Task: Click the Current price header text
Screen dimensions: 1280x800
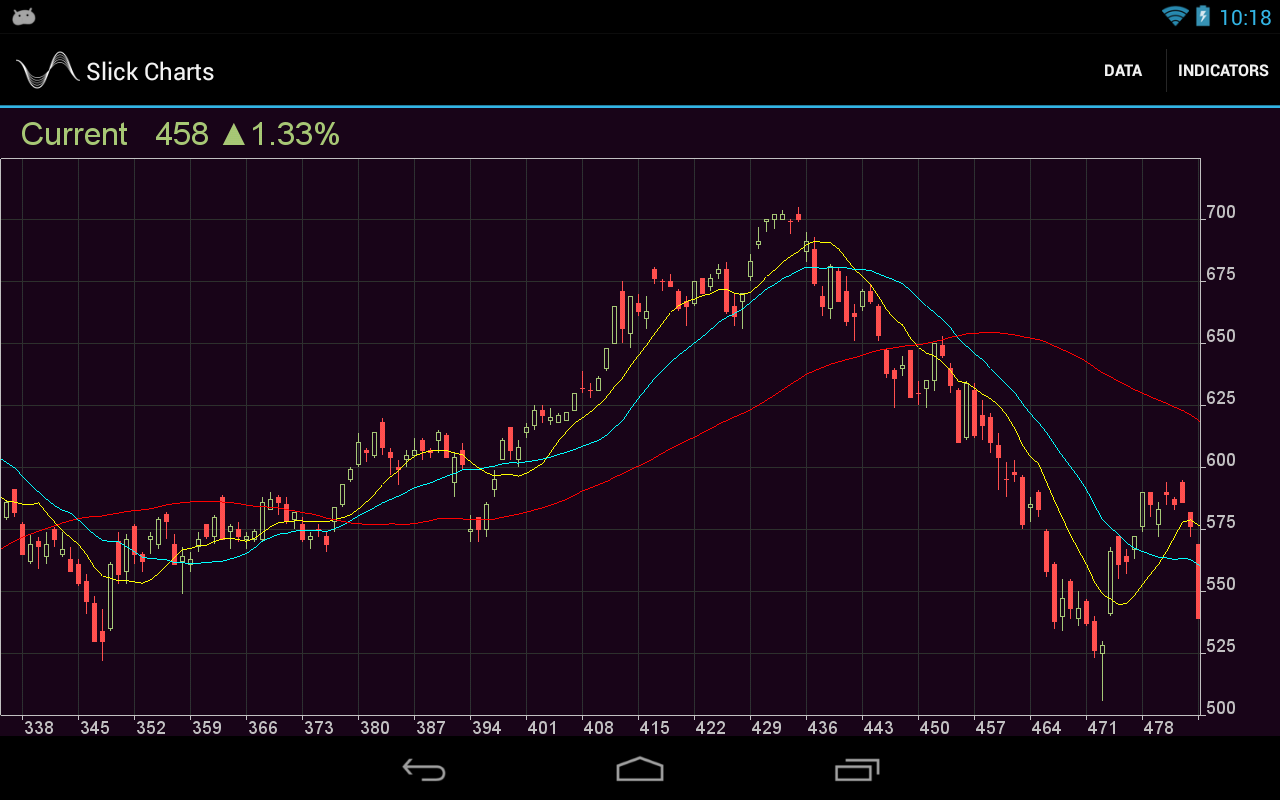Action: (x=73, y=134)
